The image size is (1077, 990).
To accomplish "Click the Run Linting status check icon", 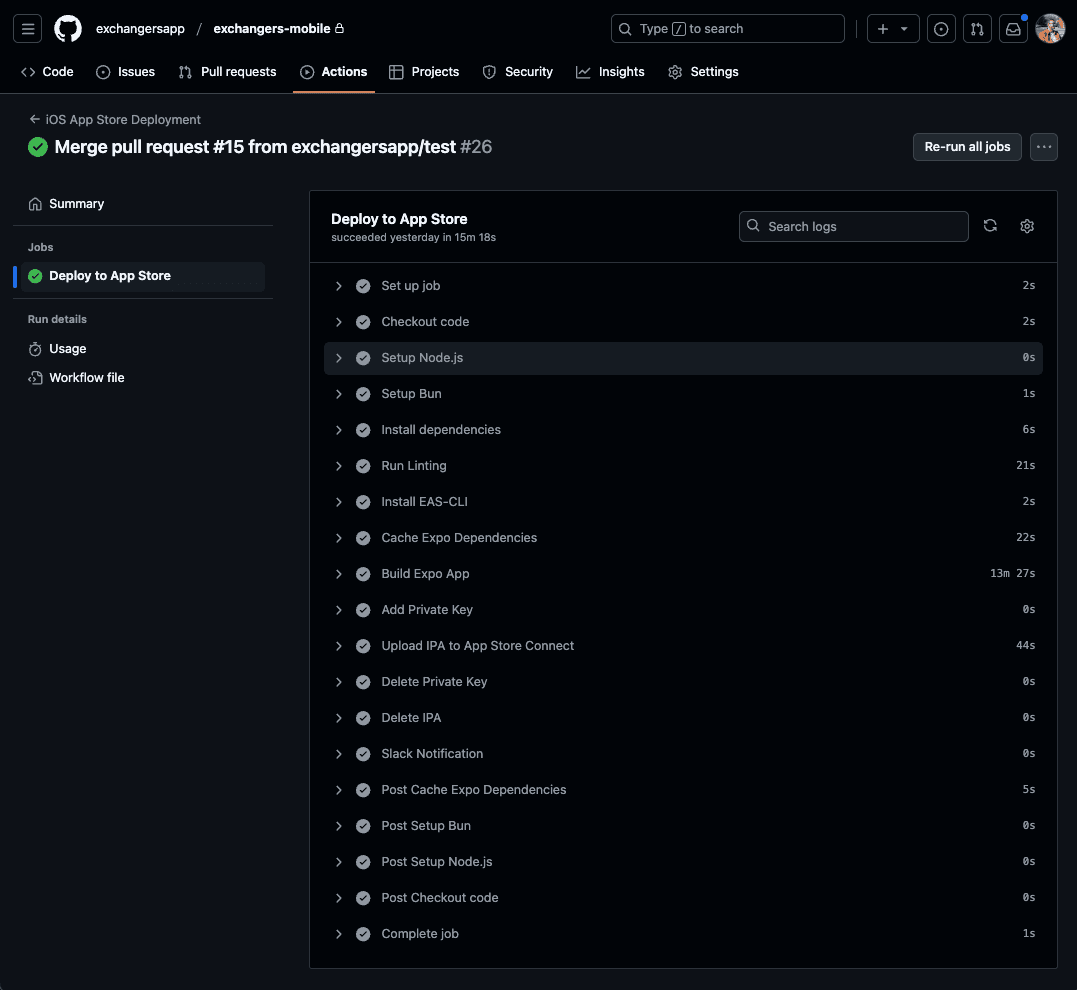I will [363, 466].
